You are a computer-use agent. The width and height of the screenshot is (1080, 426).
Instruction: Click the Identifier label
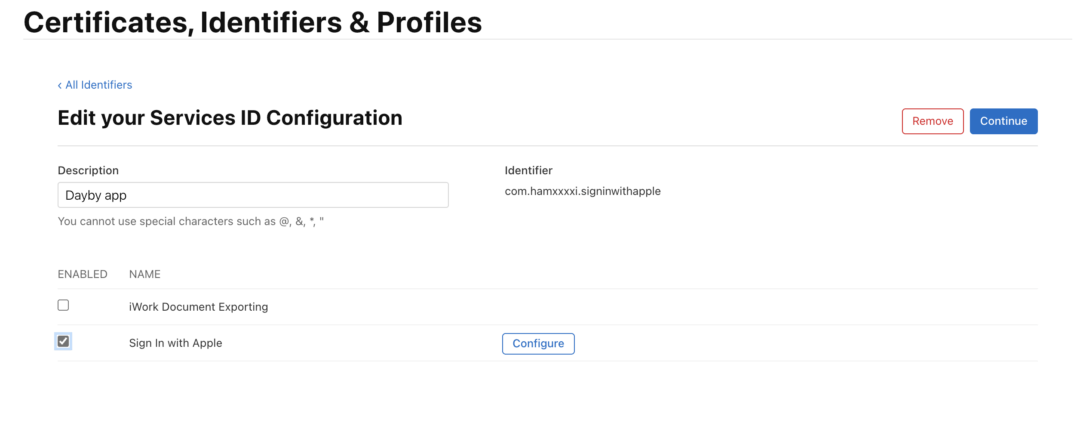pyautogui.click(x=528, y=170)
